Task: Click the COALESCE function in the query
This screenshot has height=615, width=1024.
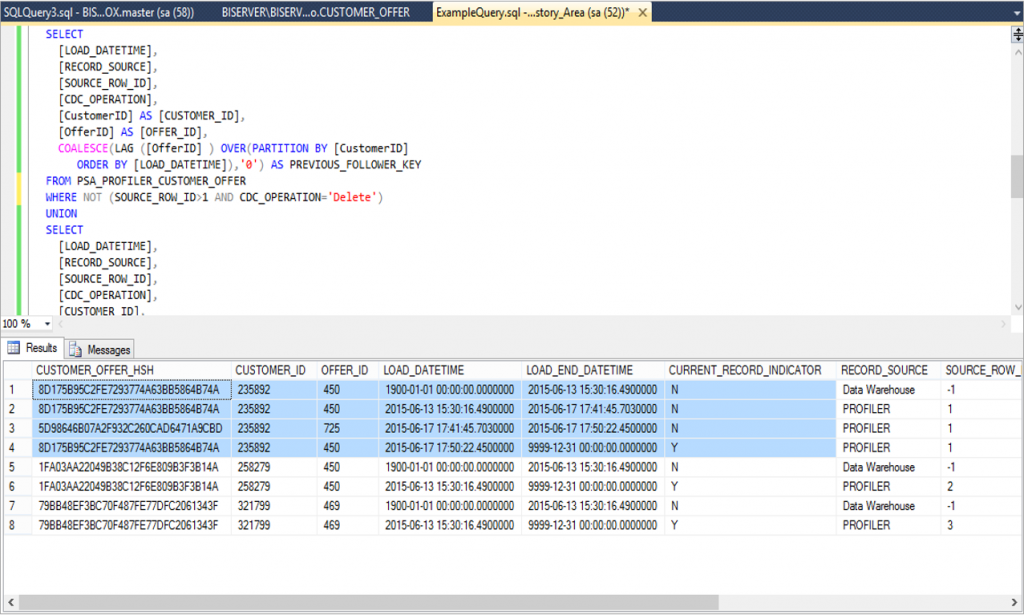Action: click(83, 148)
